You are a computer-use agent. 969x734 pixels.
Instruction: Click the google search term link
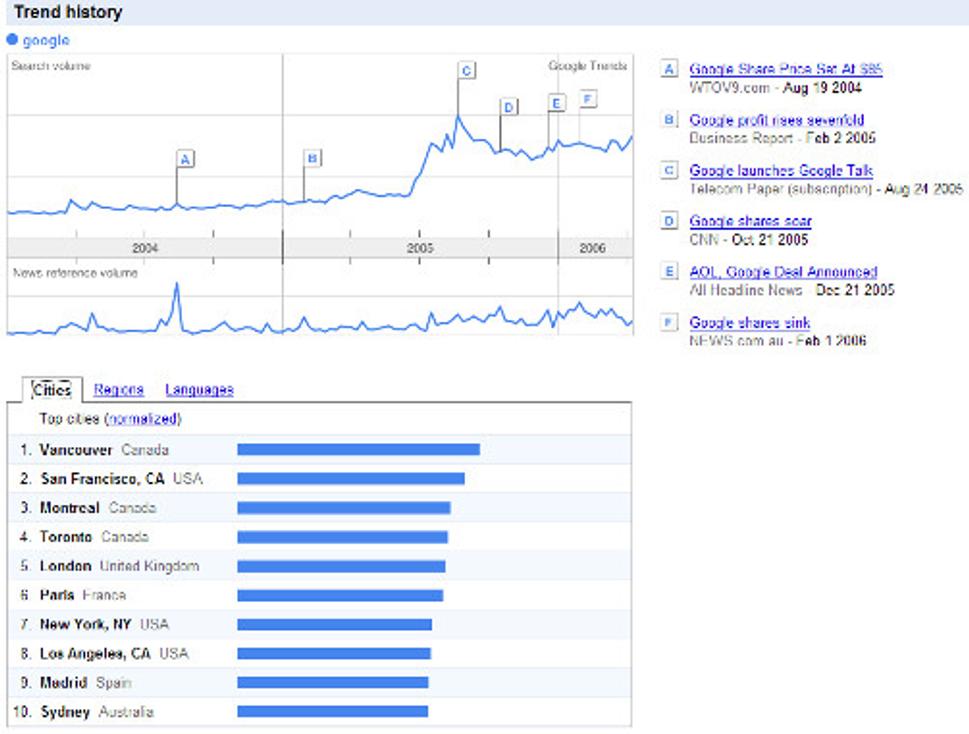click(46, 40)
